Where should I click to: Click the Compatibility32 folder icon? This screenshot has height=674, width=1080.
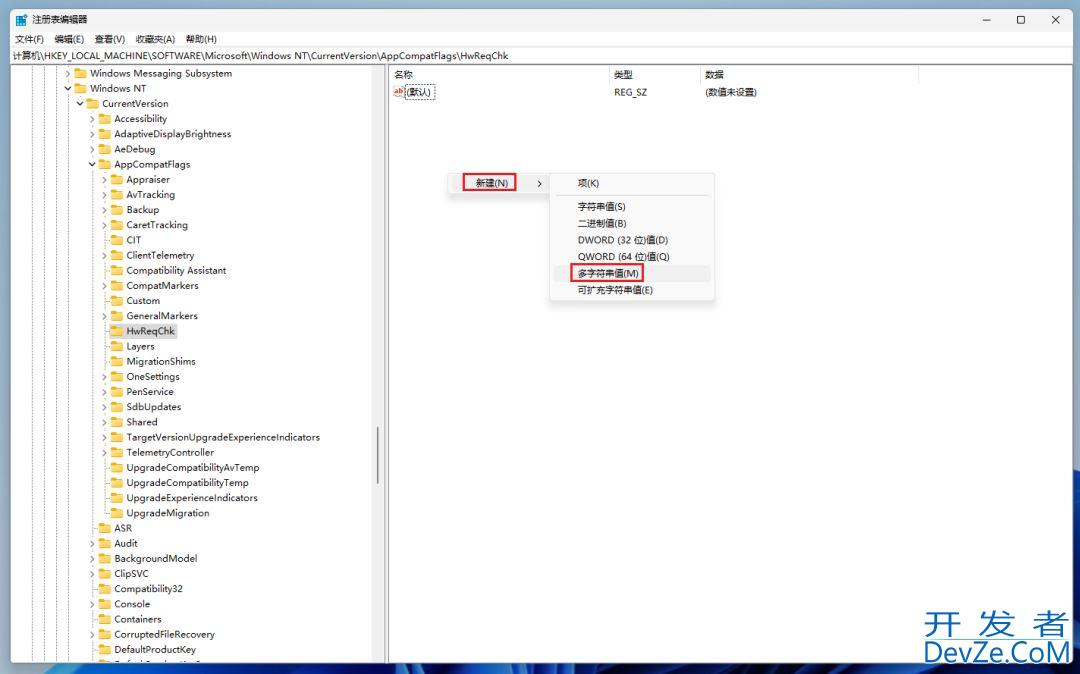tap(105, 589)
